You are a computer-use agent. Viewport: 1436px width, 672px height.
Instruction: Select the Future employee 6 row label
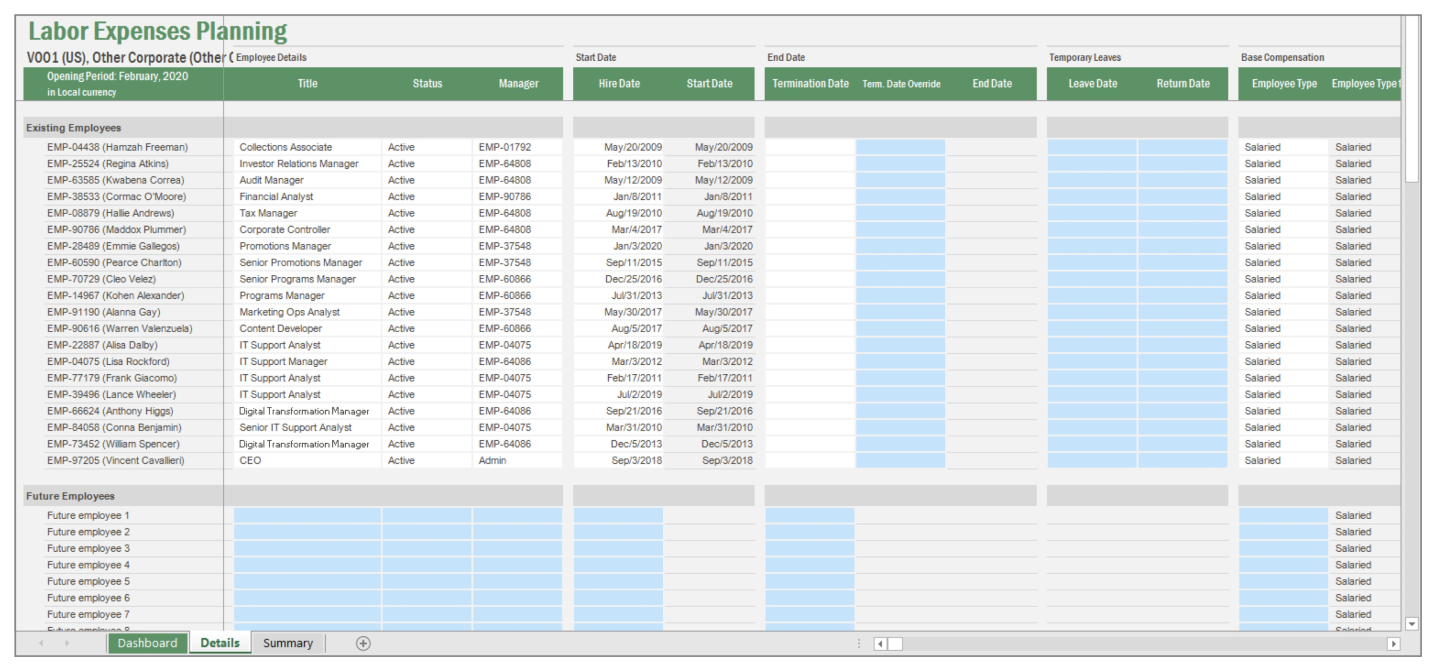point(88,598)
